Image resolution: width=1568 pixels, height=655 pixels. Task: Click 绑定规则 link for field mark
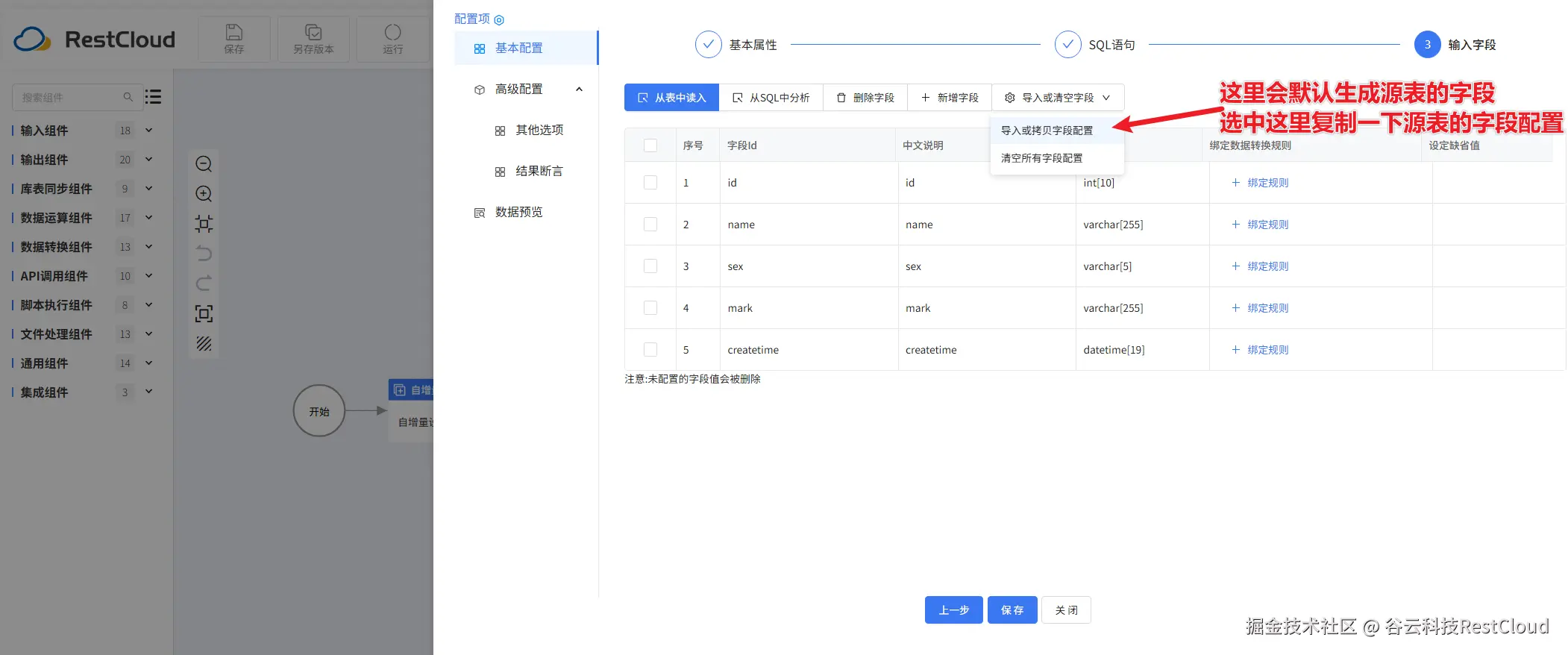click(1267, 308)
